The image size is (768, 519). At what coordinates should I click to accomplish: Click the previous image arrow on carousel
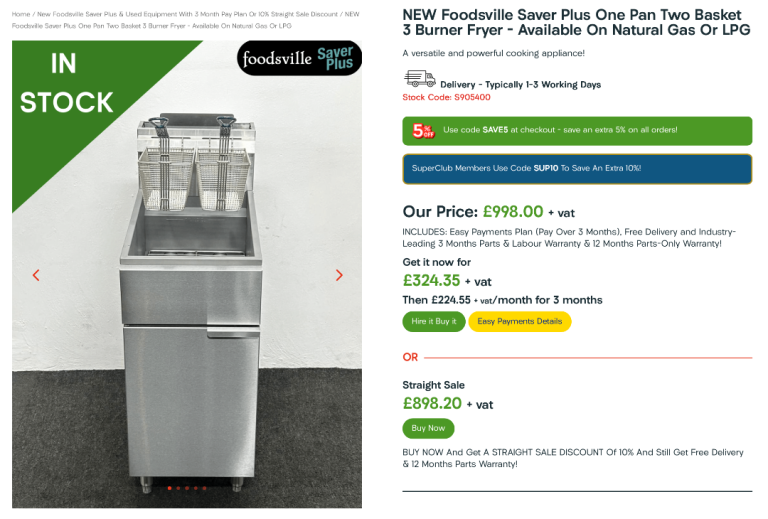37,275
